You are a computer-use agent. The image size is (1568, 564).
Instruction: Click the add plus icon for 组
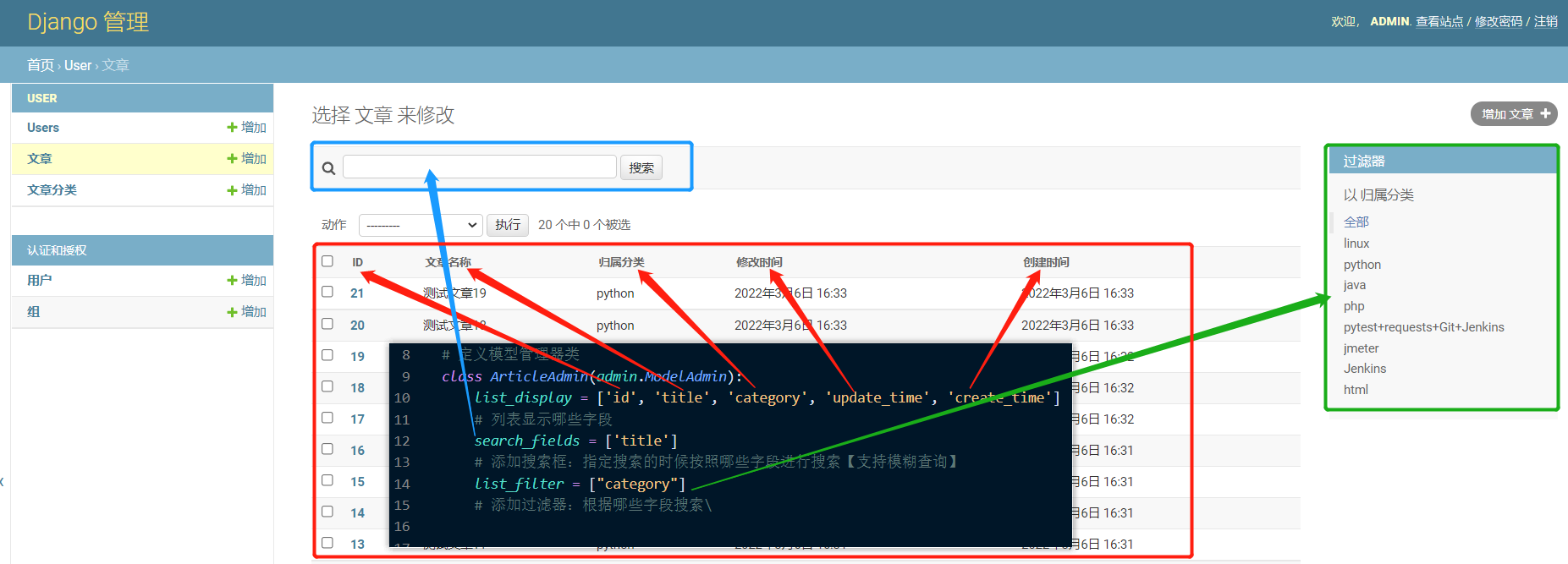[x=232, y=312]
